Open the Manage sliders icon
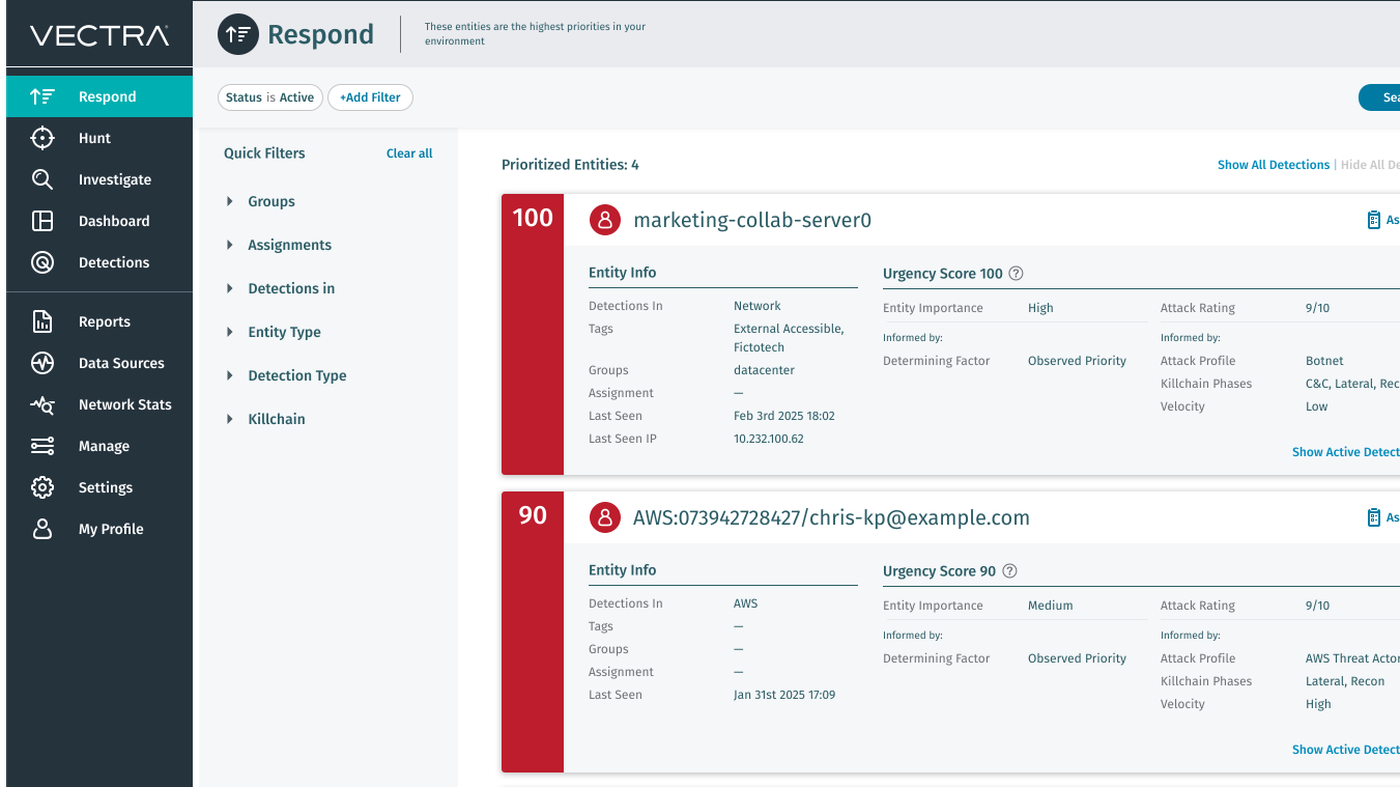 coord(42,446)
